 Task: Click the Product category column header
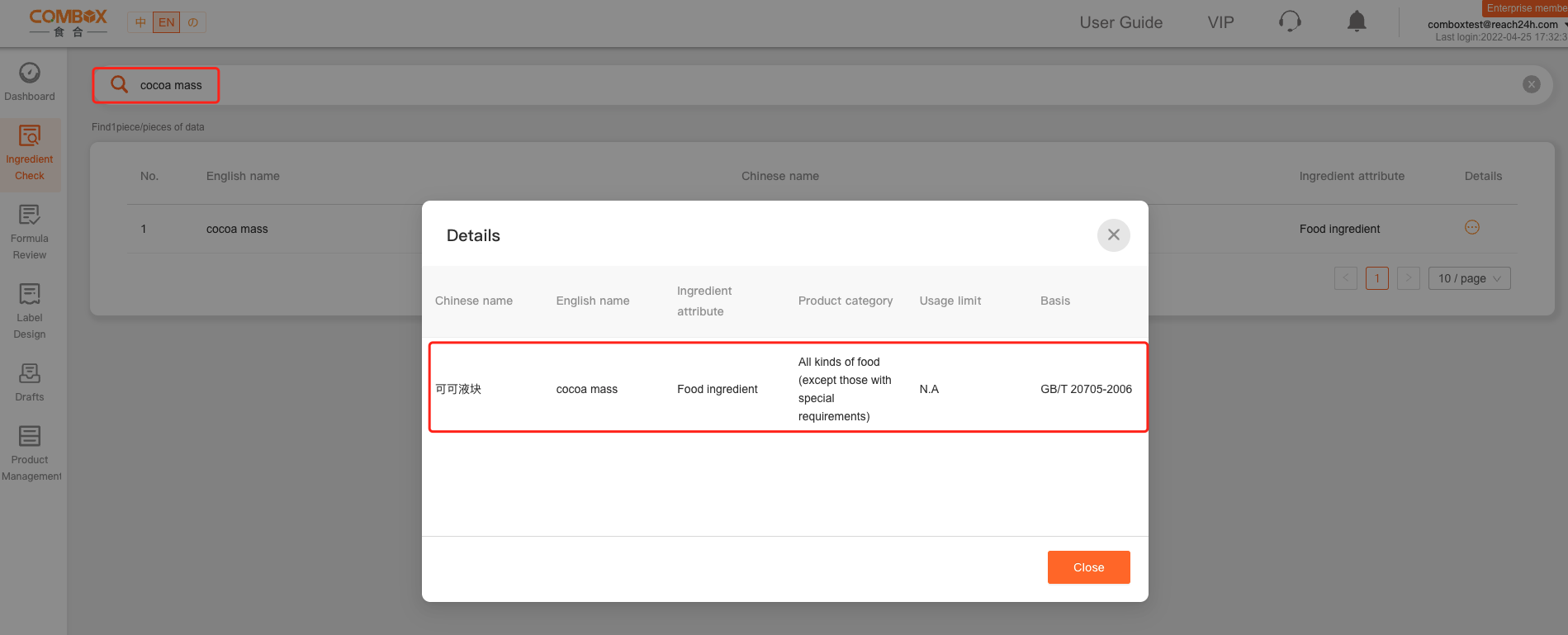pyautogui.click(x=846, y=301)
